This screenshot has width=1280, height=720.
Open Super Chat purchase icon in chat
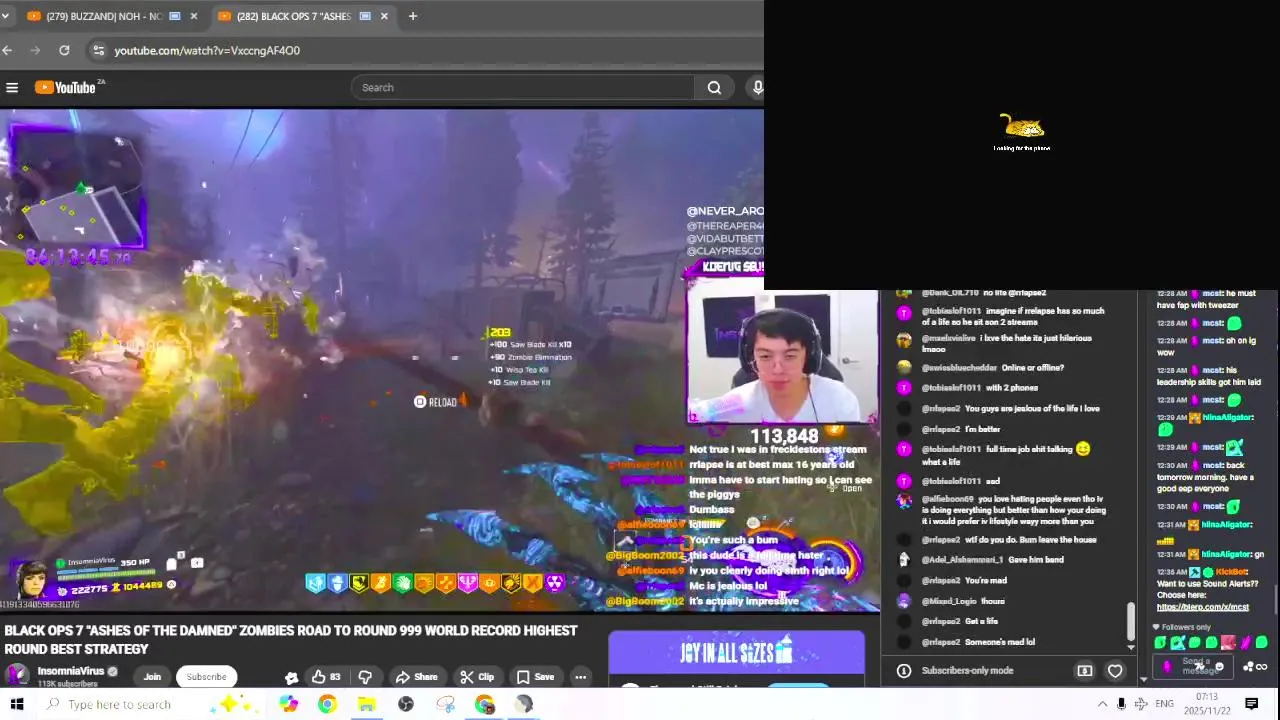click(x=1084, y=671)
